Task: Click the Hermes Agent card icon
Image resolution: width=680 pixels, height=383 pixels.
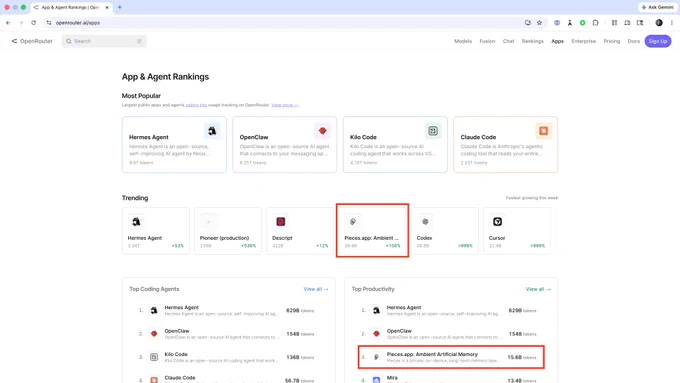Action: pyautogui.click(x=212, y=131)
